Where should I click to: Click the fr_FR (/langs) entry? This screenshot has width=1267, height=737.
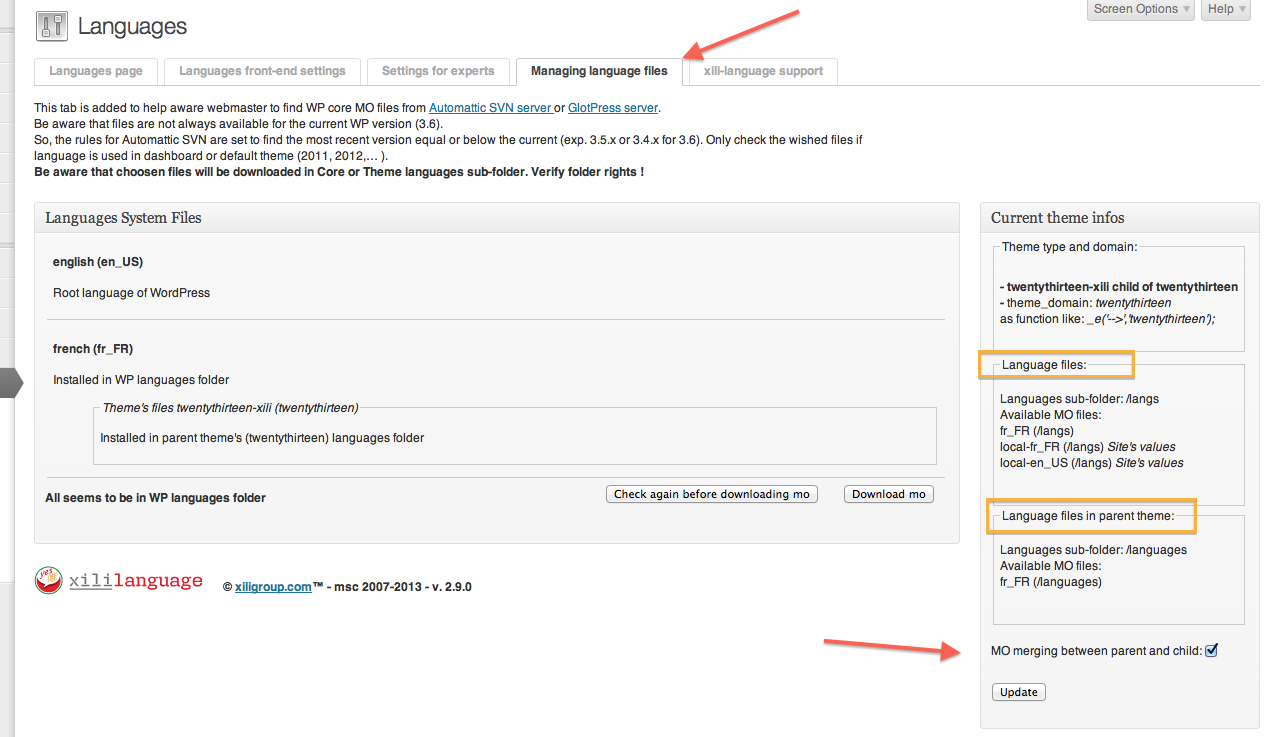(x=1037, y=431)
